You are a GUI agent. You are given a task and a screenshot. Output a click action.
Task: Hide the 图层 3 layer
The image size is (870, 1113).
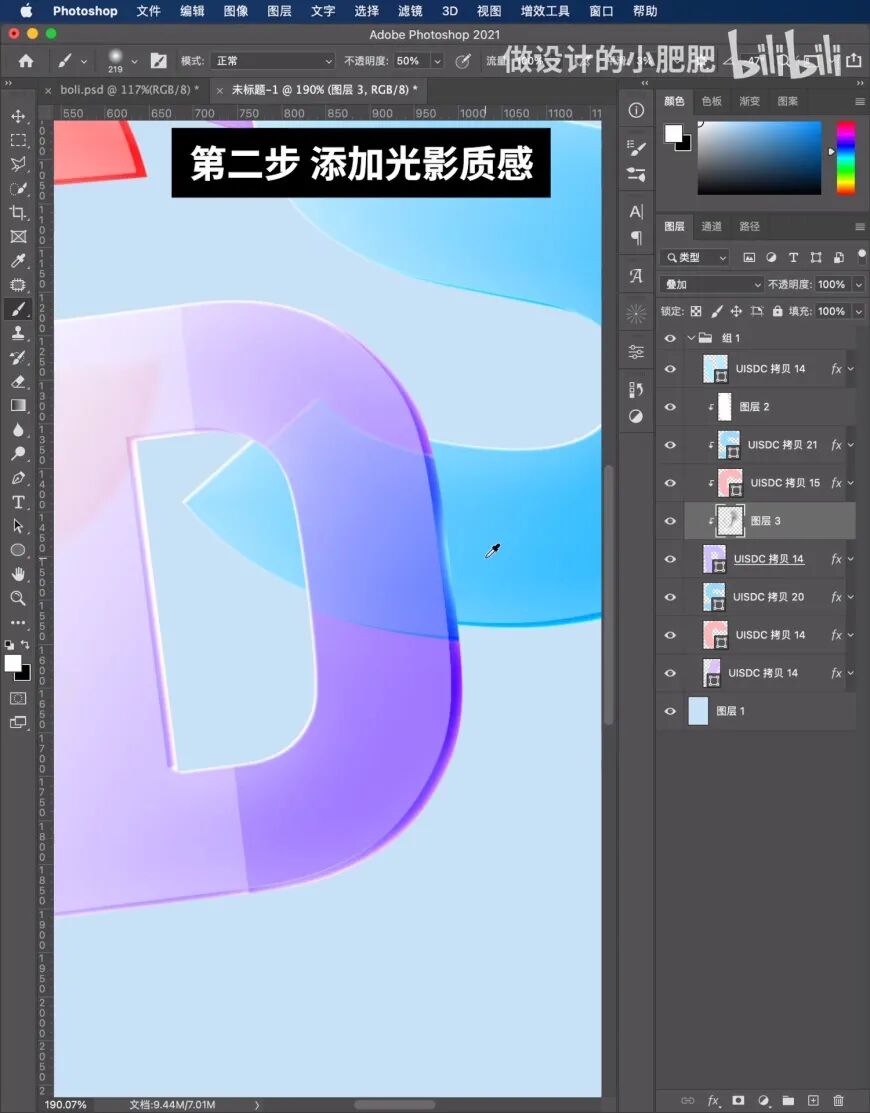pyautogui.click(x=670, y=521)
